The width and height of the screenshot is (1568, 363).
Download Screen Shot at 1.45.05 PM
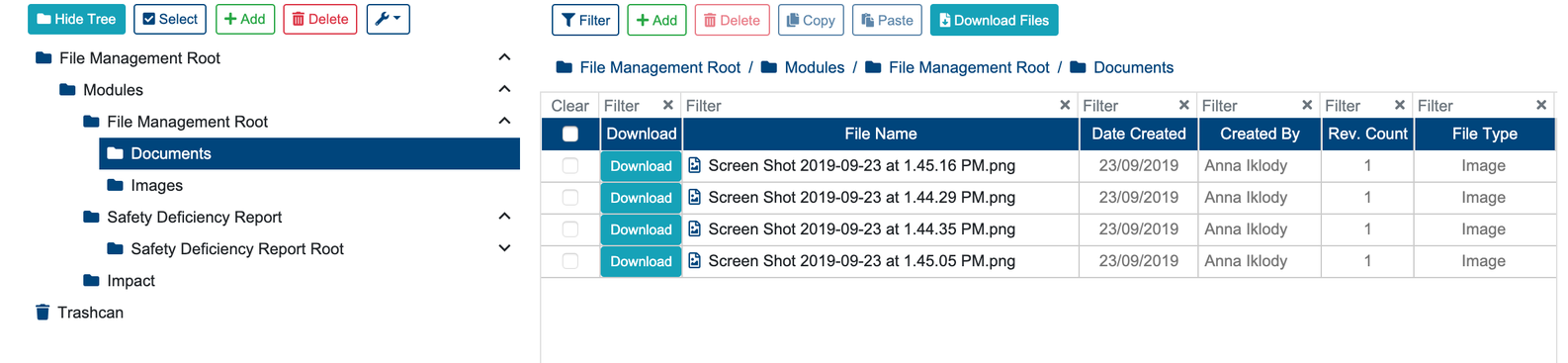coord(641,261)
